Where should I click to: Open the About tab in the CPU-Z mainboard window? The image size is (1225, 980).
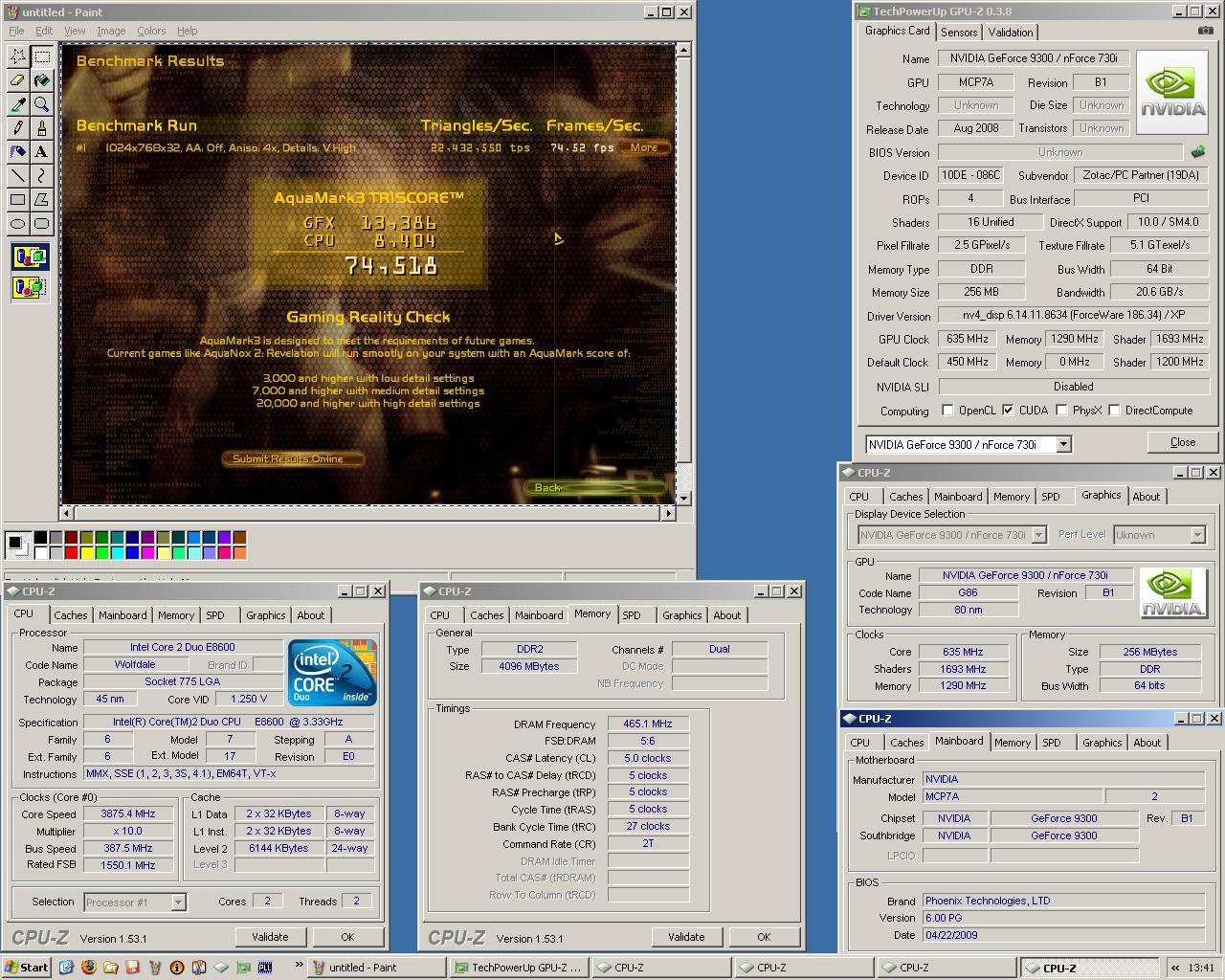pyautogui.click(x=1147, y=743)
